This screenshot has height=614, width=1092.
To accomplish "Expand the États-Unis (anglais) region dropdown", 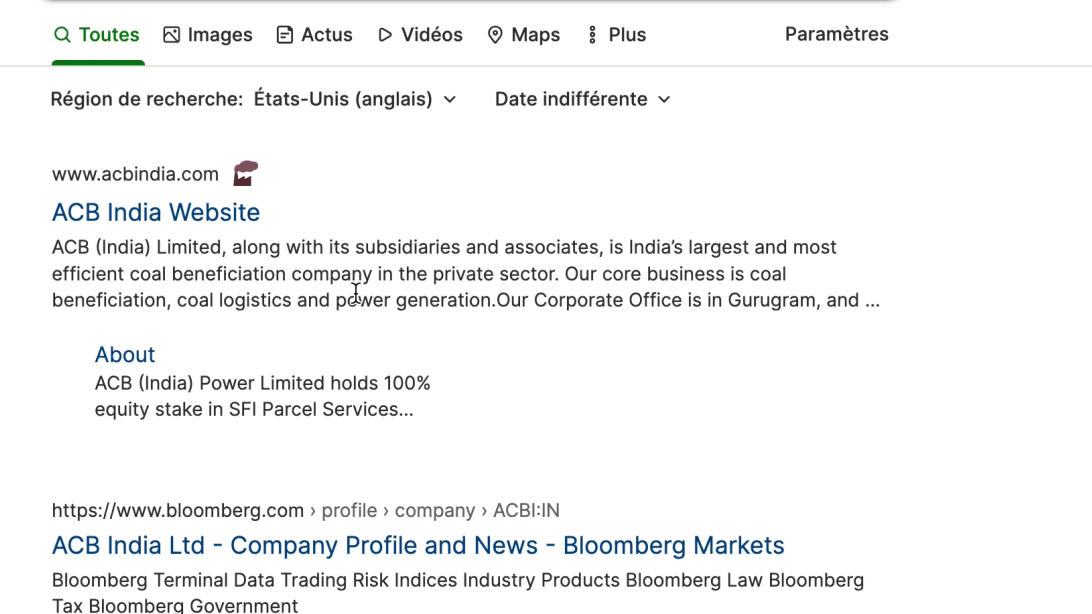I will click(x=355, y=99).
